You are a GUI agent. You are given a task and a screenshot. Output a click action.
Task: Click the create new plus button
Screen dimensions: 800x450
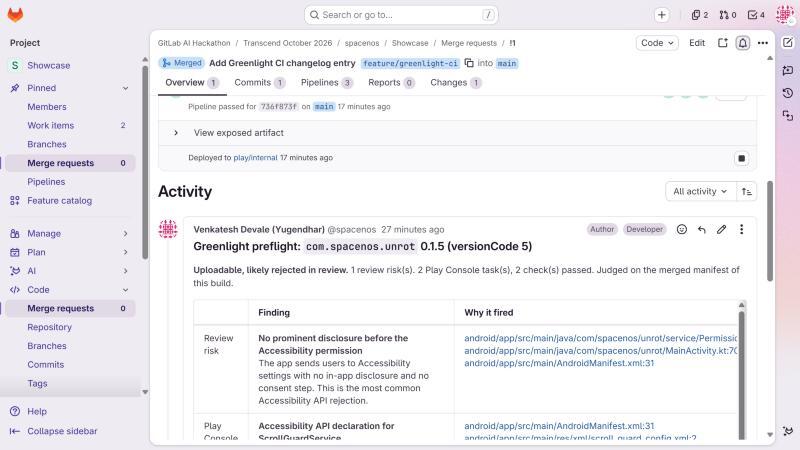click(x=662, y=15)
